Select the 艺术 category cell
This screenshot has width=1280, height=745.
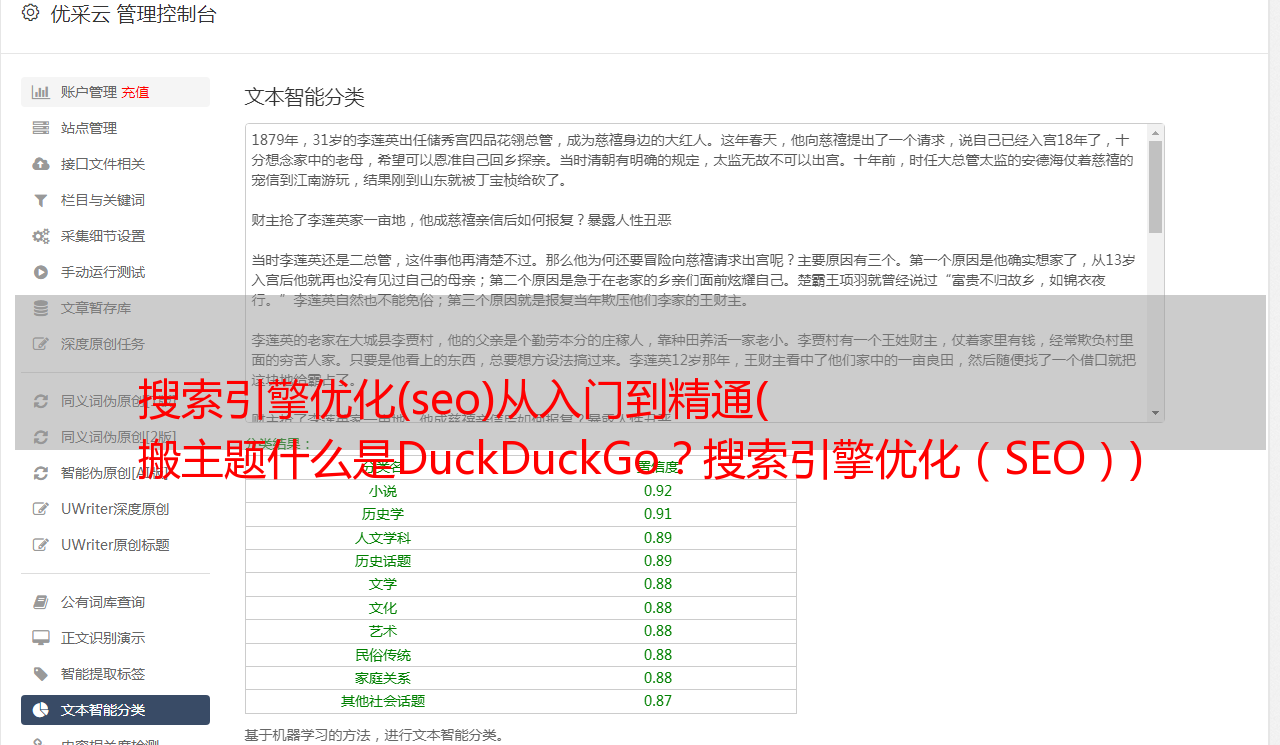click(x=383, y=631)
